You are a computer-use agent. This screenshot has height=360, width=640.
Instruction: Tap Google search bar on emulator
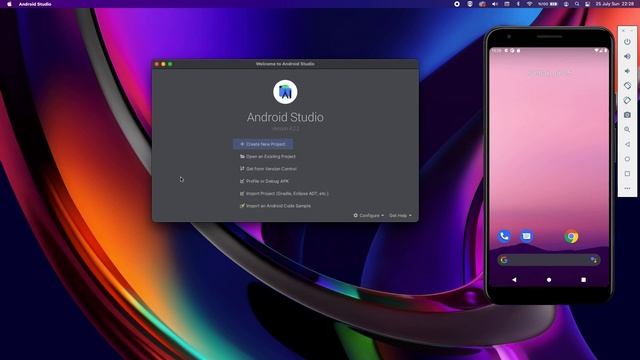549,260
